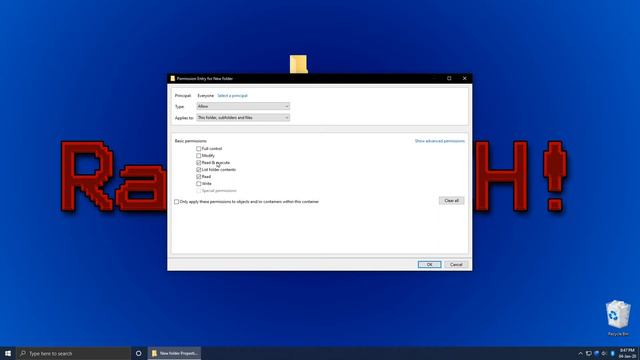This screenshot has height=360, width=640.
Task: Toggle the Read permission checkbox
Action: [198, 176]
